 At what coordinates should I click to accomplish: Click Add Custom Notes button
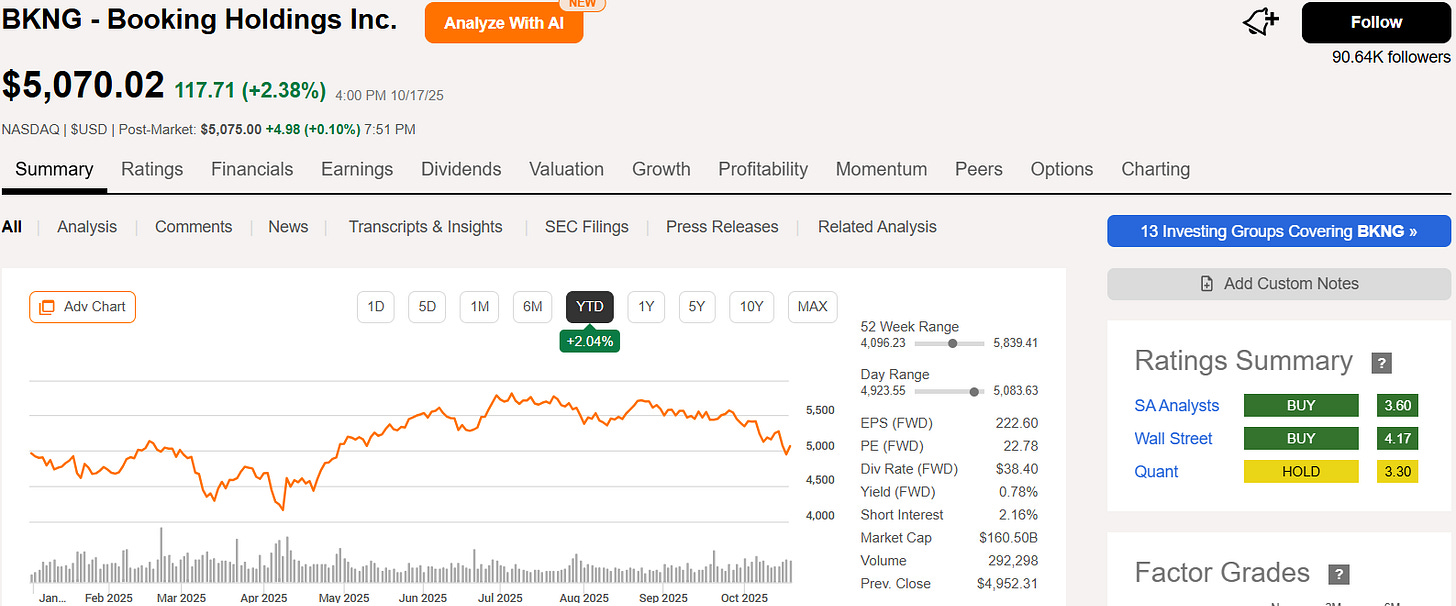pos(1279,284)
